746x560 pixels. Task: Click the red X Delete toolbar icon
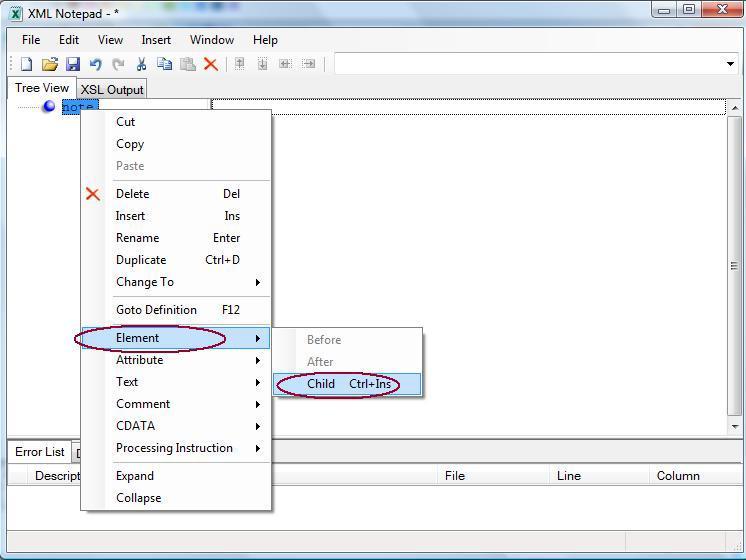(211, 64)
